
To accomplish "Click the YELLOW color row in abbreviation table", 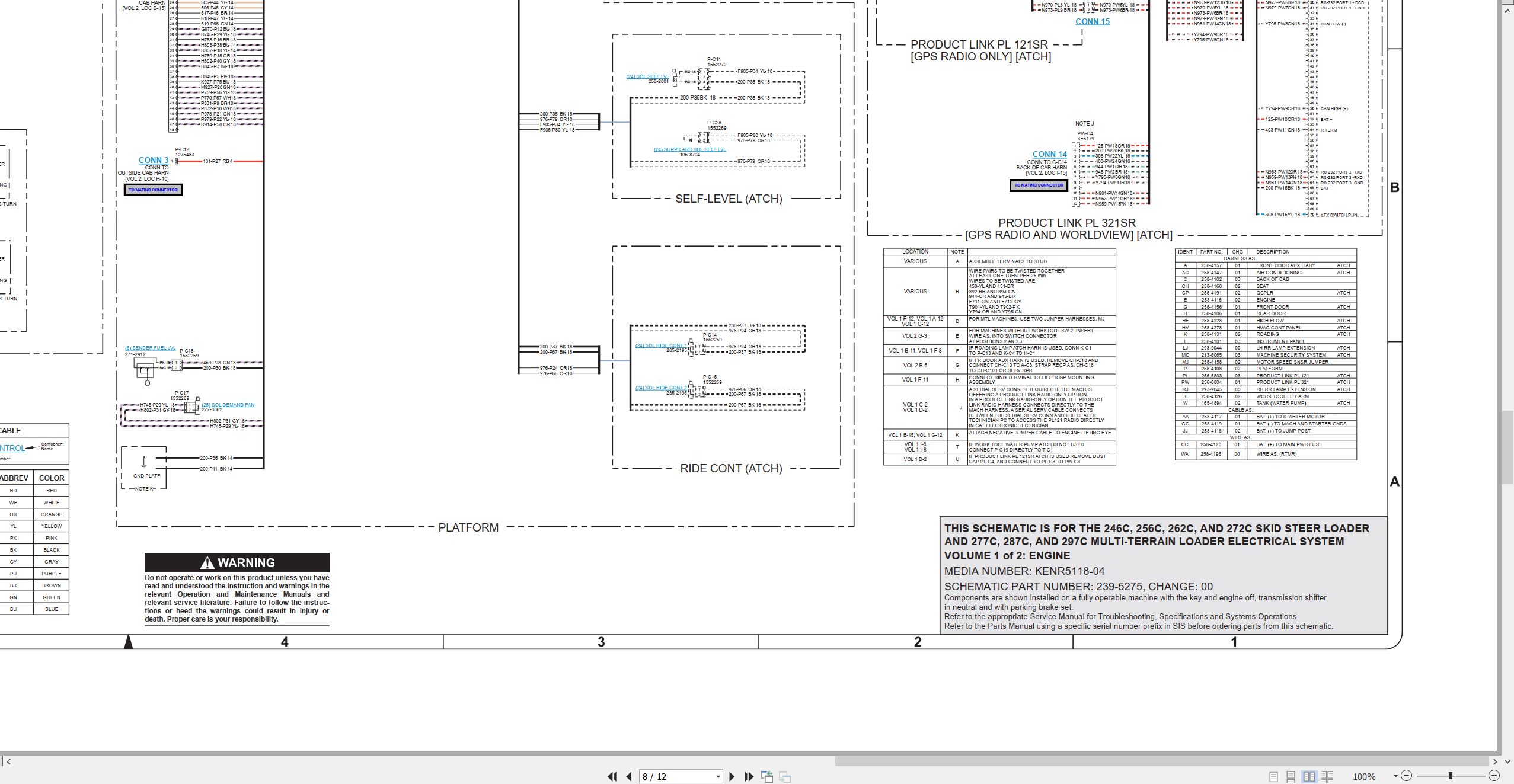I will coord(34,526).
